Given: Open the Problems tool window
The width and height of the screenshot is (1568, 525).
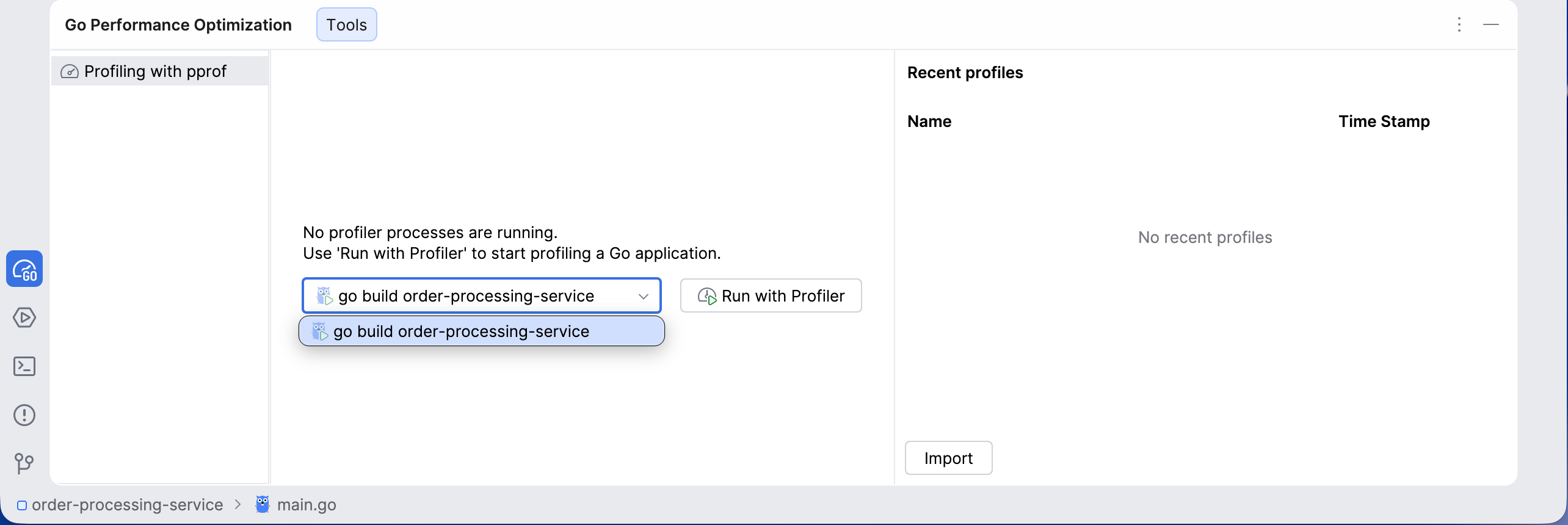Looking at the screenshot, I should point(24,415).
